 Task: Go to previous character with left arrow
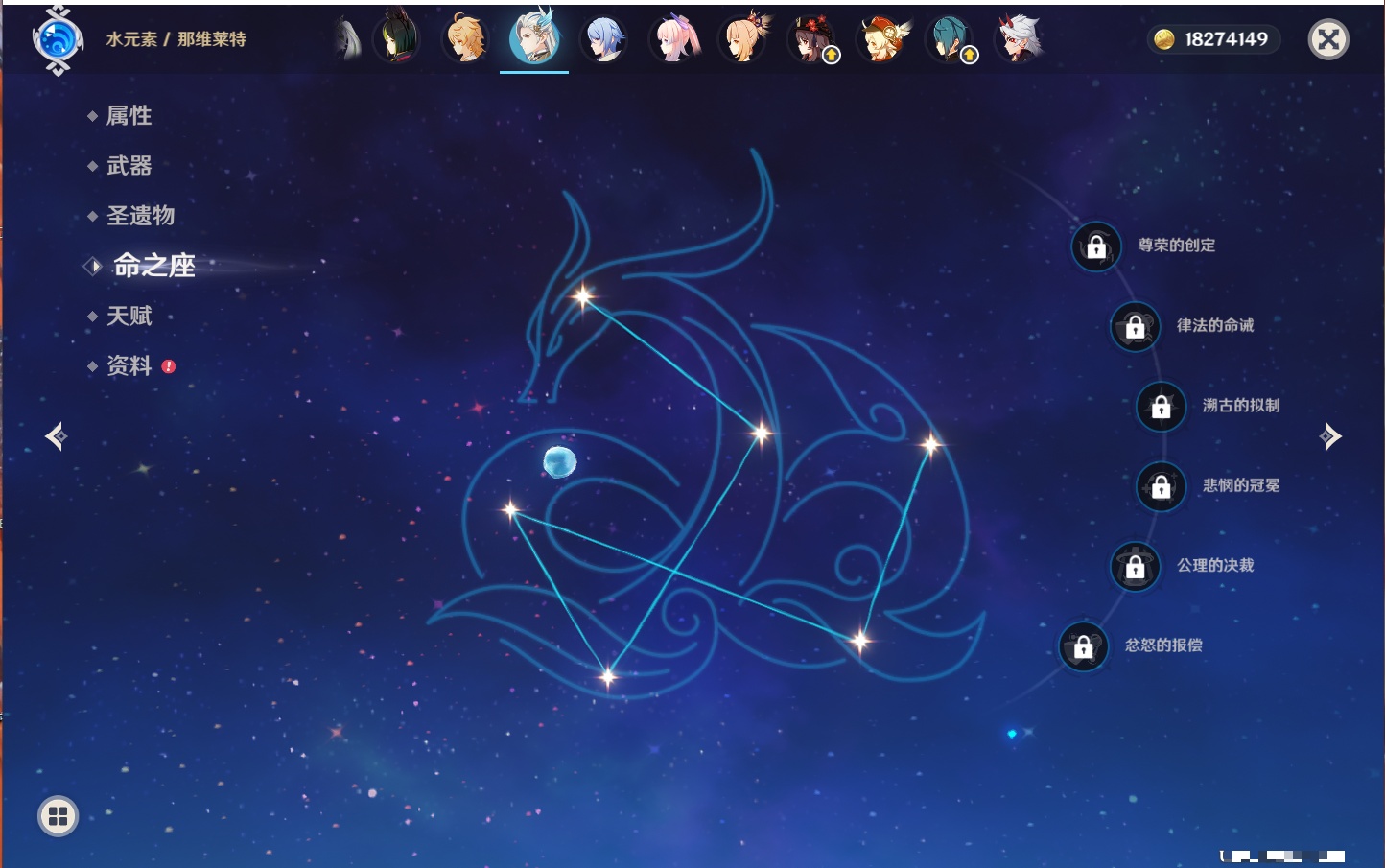tap(56, 436)
